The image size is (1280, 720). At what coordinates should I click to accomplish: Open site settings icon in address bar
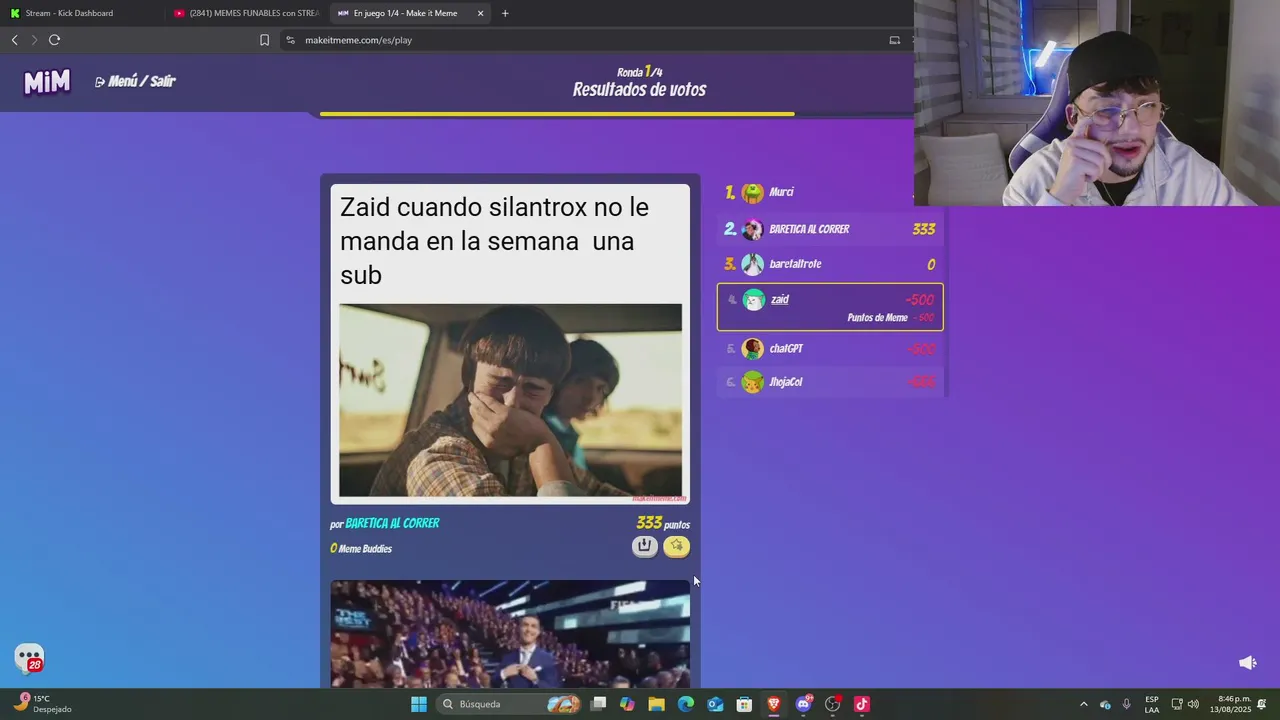pyautogui.click(x=290, y=40)
